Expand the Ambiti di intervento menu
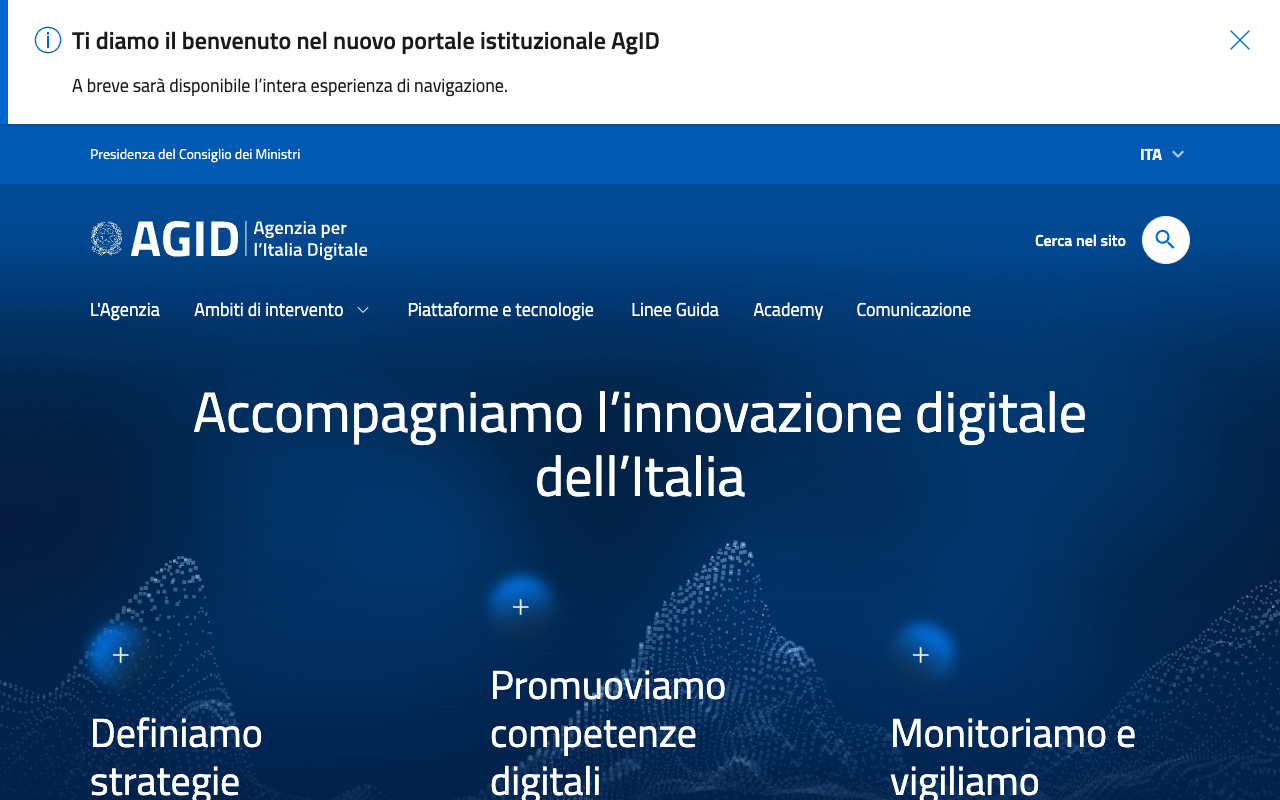Viewport: 1280px width, 800px height. tap(281, 310)
